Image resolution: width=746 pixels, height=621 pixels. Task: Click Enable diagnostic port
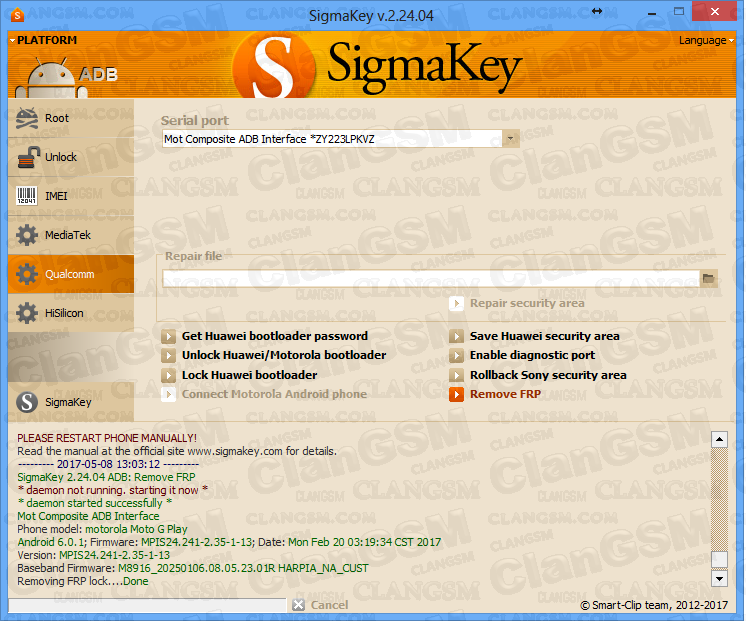pyautogui.click(x=532, y=355)
